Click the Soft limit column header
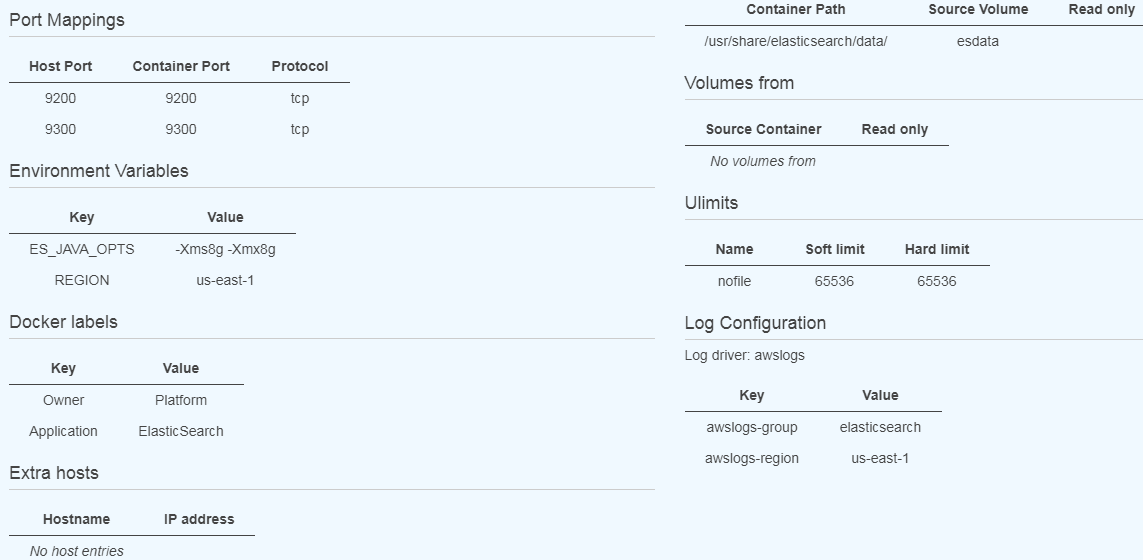 click(x=835, y=249)
